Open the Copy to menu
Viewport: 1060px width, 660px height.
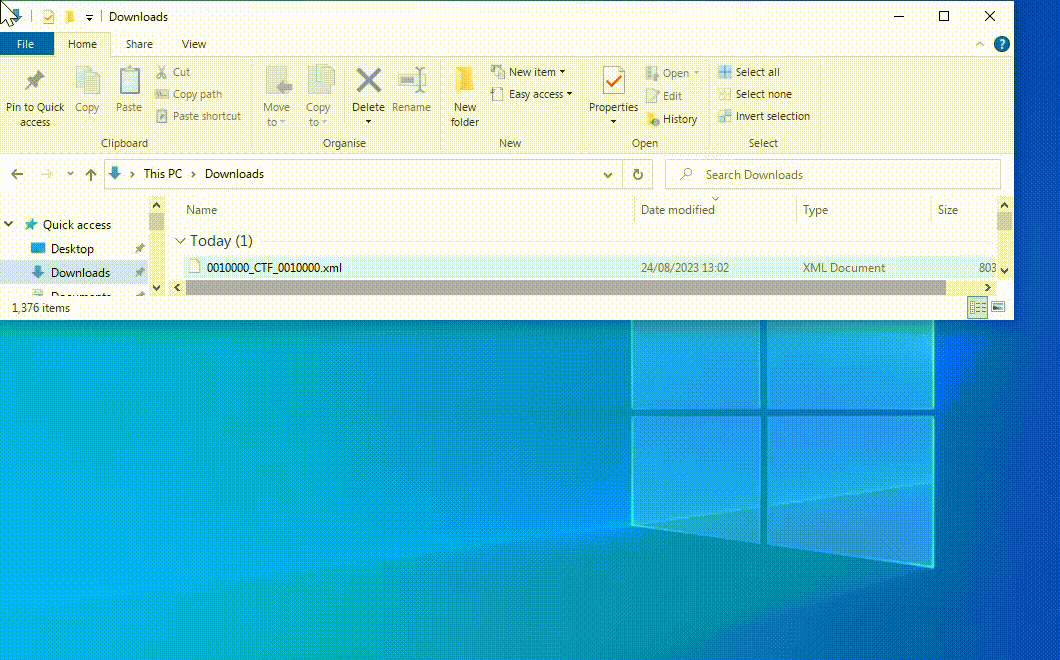coord(318,97)
